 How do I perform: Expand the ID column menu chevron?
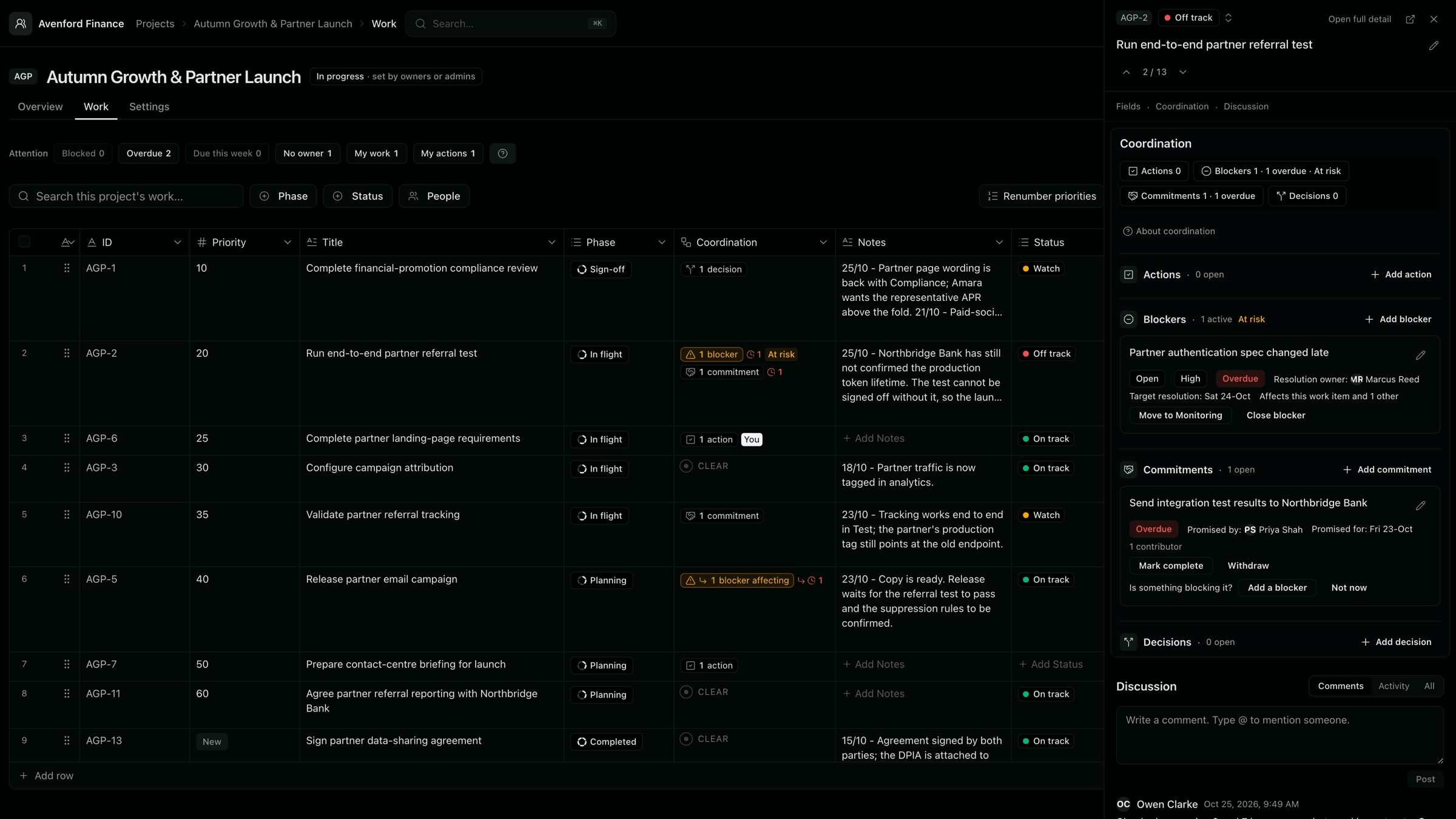(x=178, y=243)
